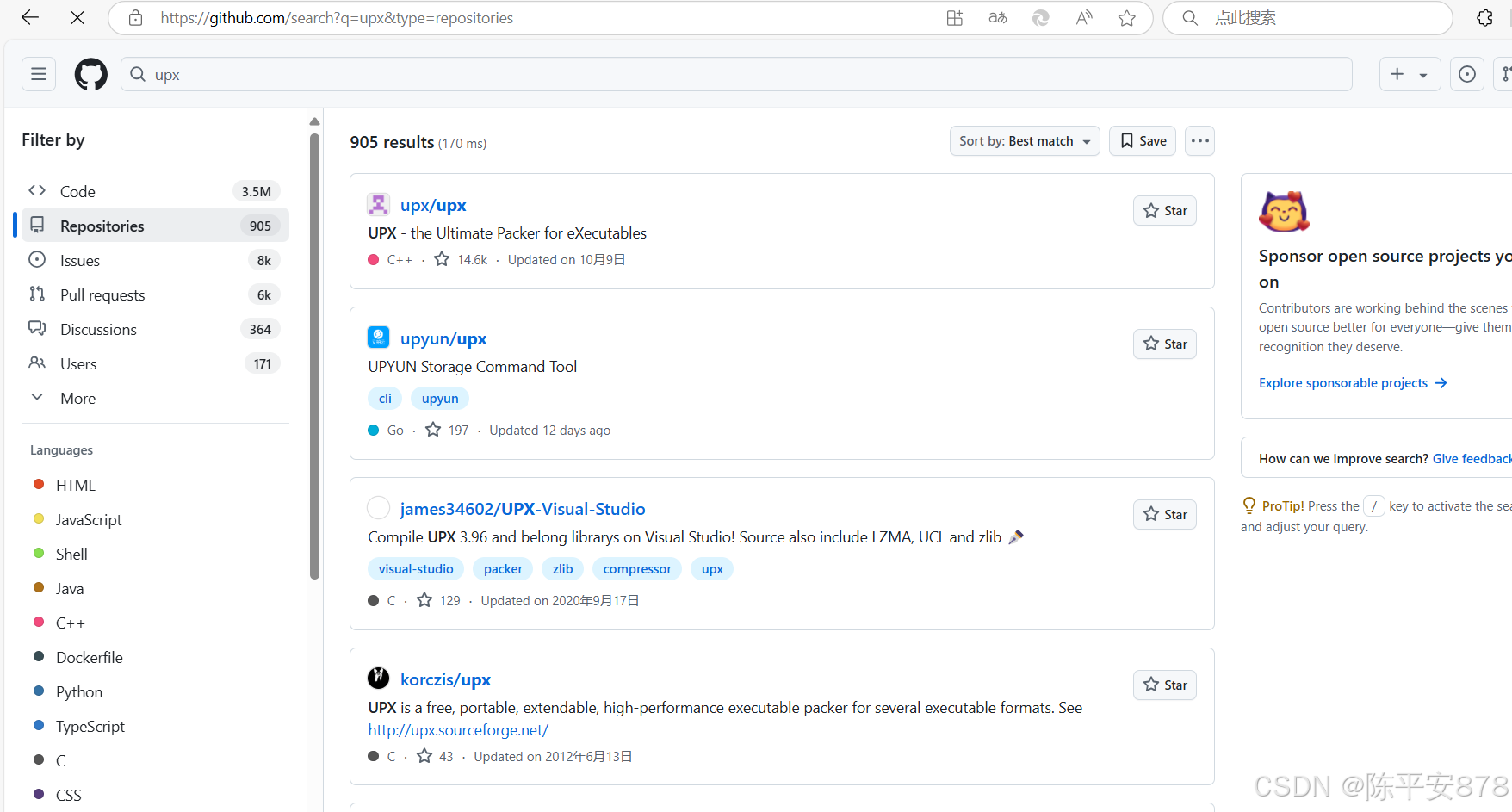
Task: Expand the create-new caret dropdown
Action: 1423,75
